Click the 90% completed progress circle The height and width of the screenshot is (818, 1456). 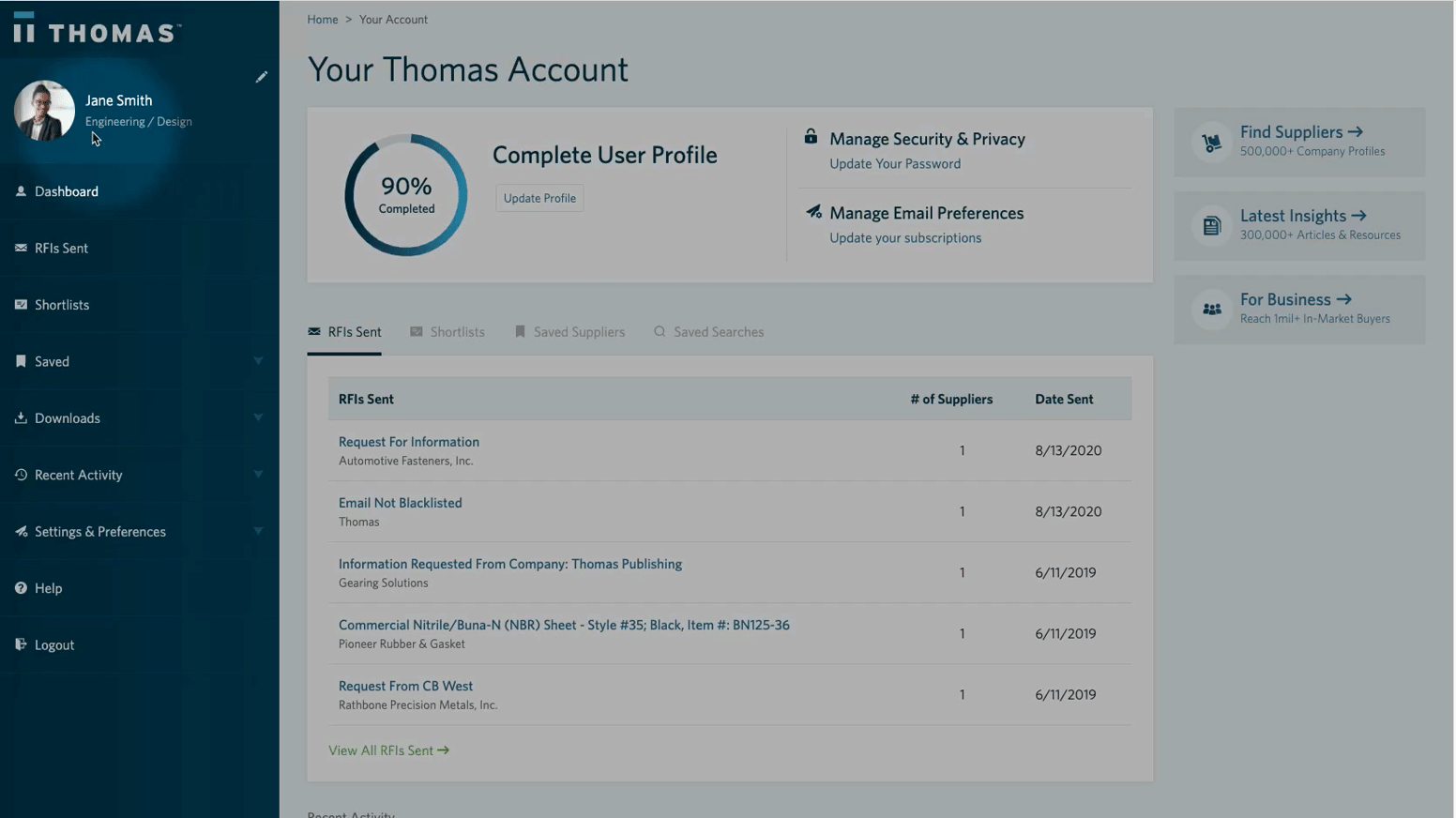click(406, 195)
